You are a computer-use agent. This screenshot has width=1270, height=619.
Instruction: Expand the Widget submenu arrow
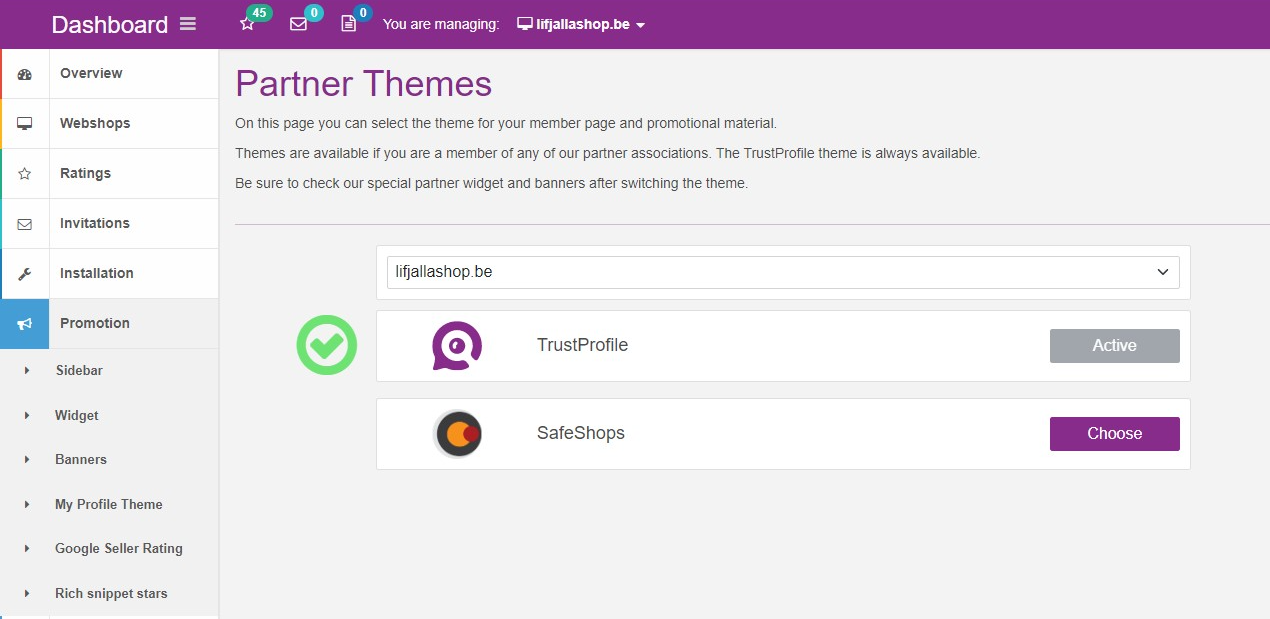(x=27, y=416)
